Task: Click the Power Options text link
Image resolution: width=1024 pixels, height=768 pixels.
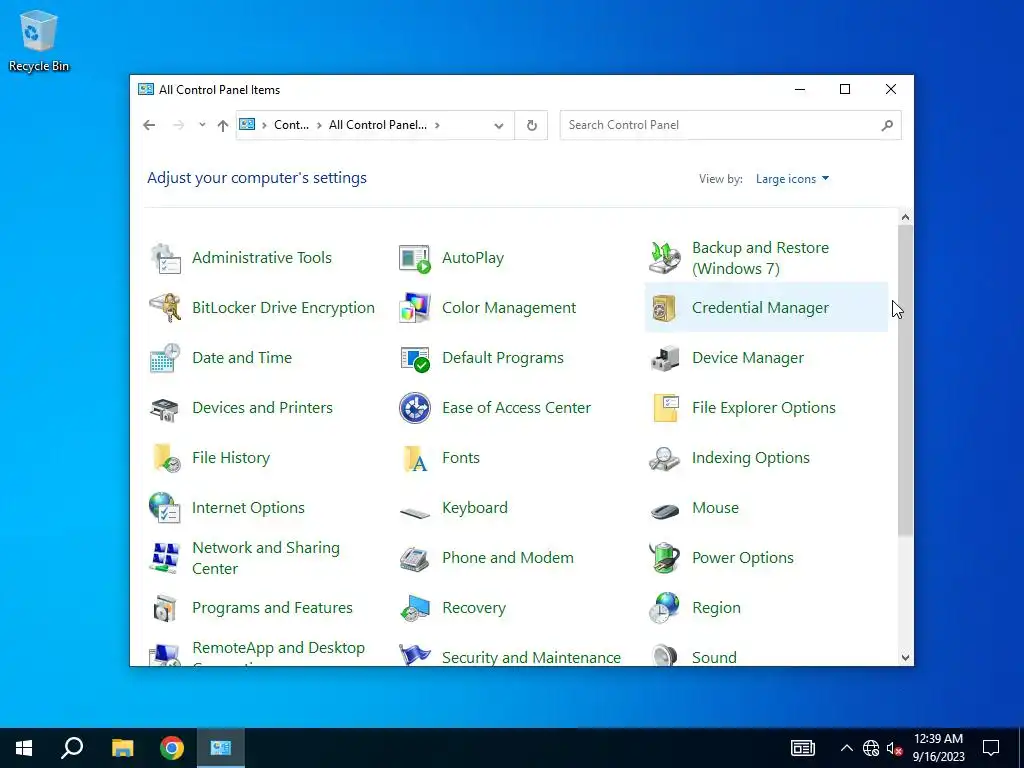Action: tap(743, 558)
